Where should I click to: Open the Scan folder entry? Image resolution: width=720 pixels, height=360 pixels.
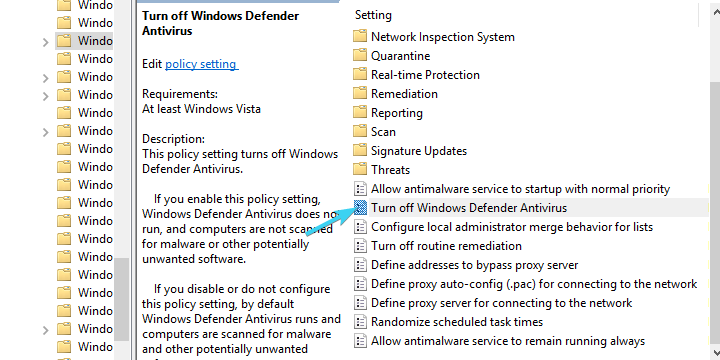click(x=383, y=132)
